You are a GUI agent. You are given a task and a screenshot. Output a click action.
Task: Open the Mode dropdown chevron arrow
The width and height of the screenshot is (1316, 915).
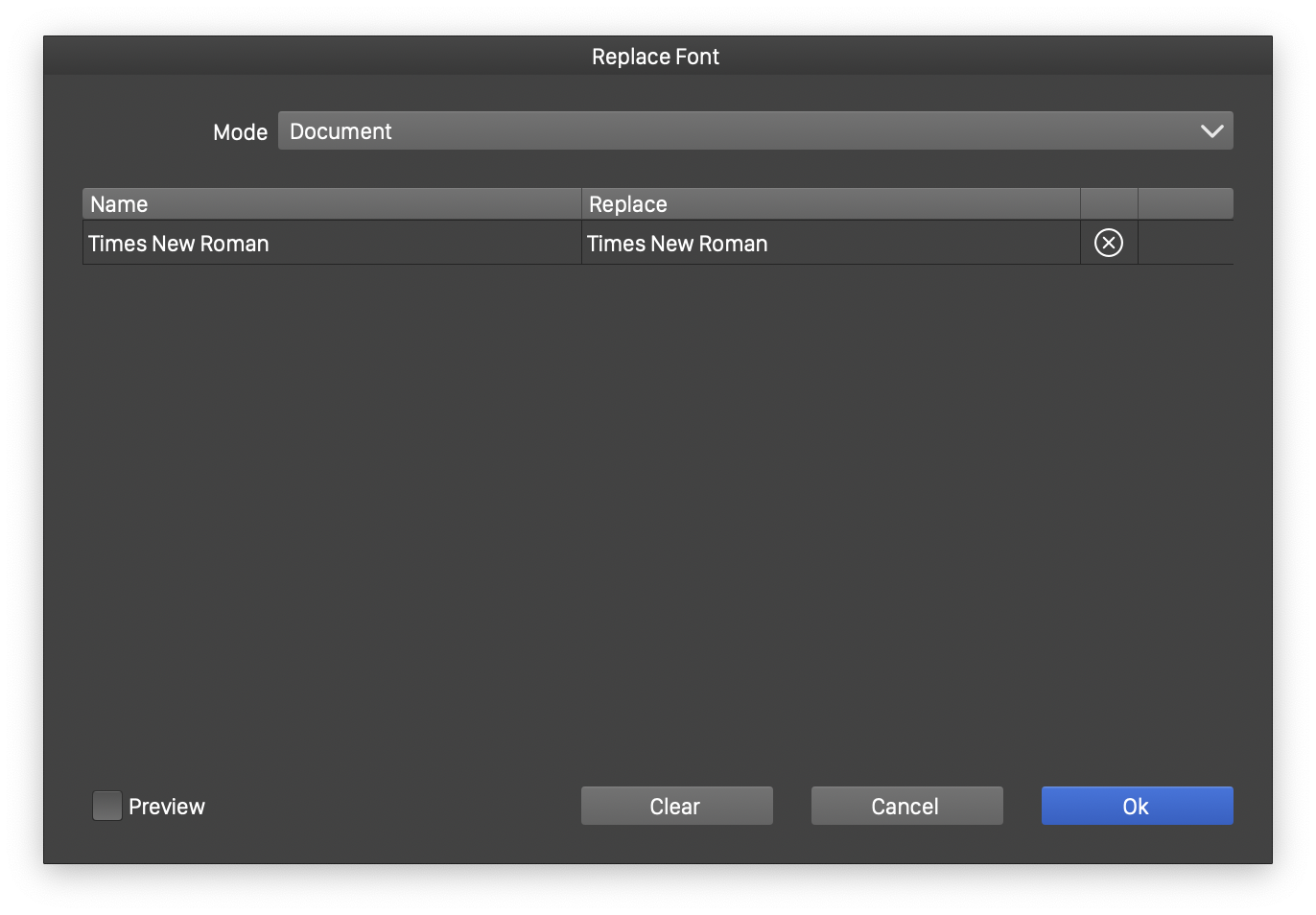click(1211, 131)
